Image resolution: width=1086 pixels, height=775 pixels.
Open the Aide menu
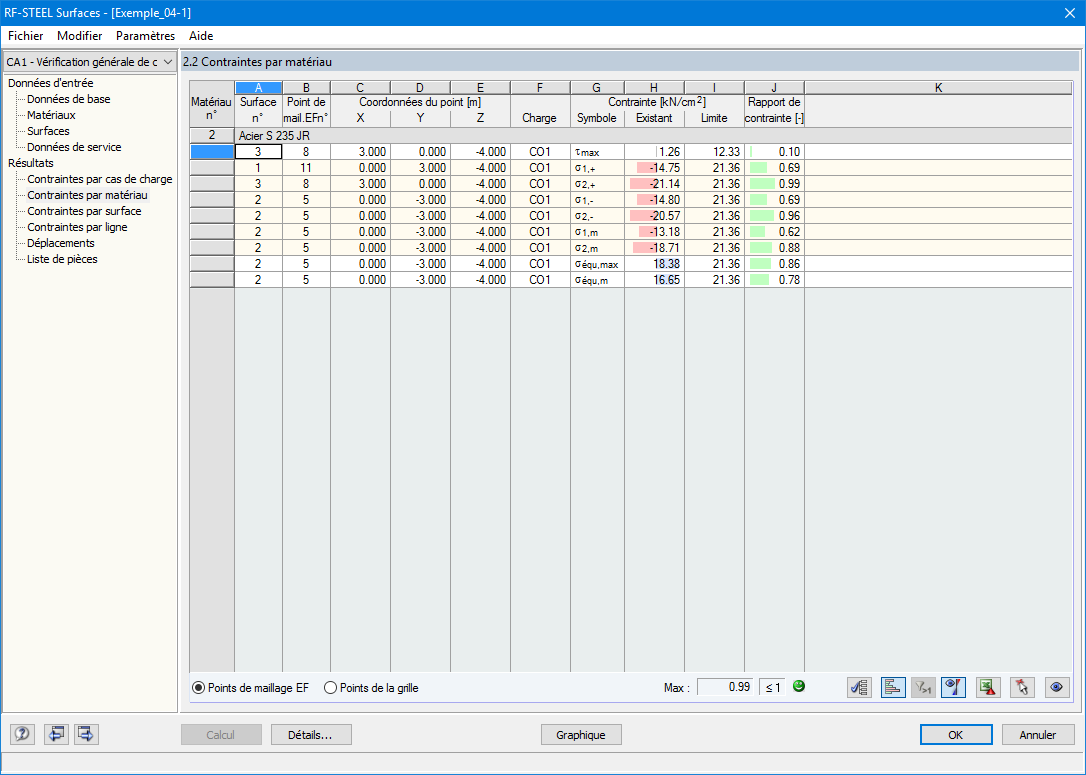pyautogui.click(x=201, y=36)
